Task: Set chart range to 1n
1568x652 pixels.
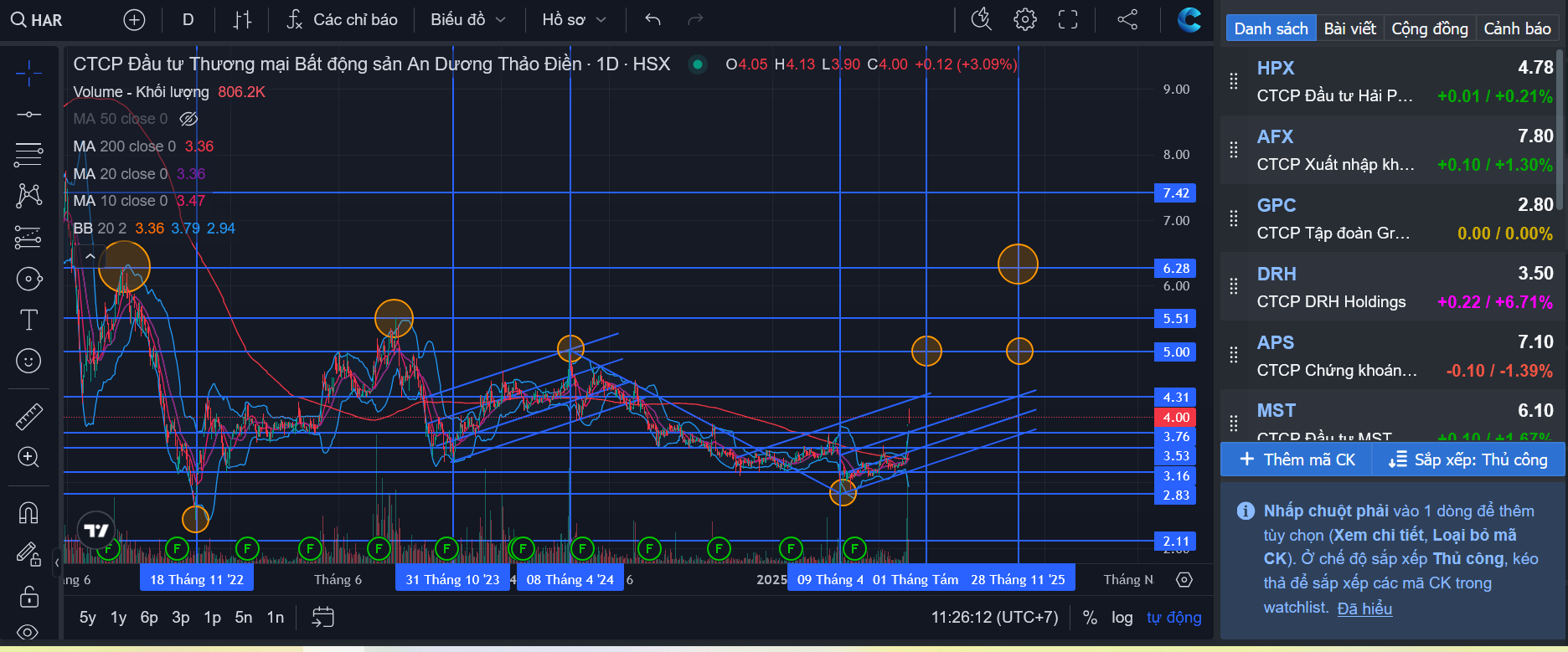Action: click(276, 618)
